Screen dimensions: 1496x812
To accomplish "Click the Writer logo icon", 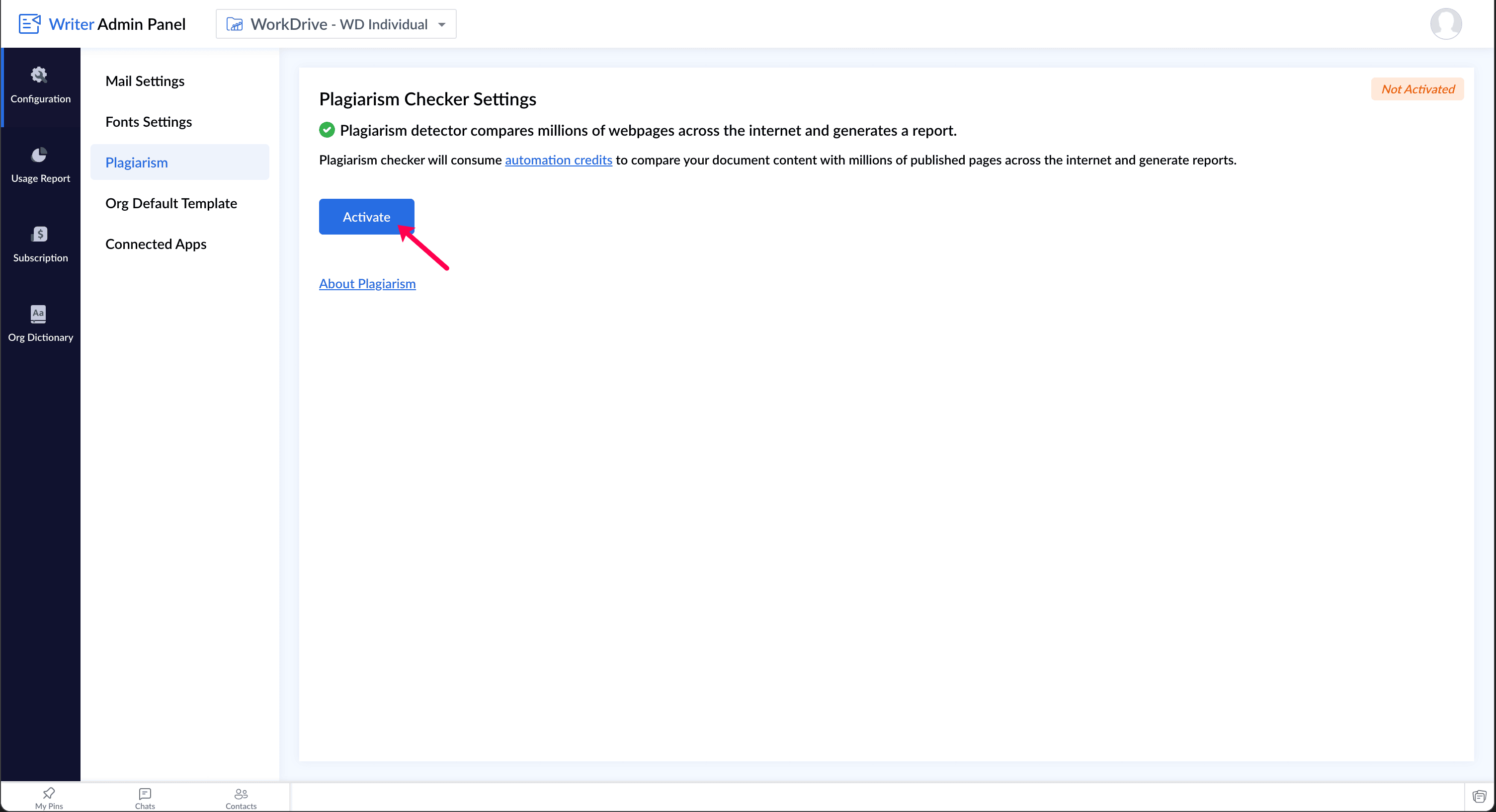I will tap(30, 24).
